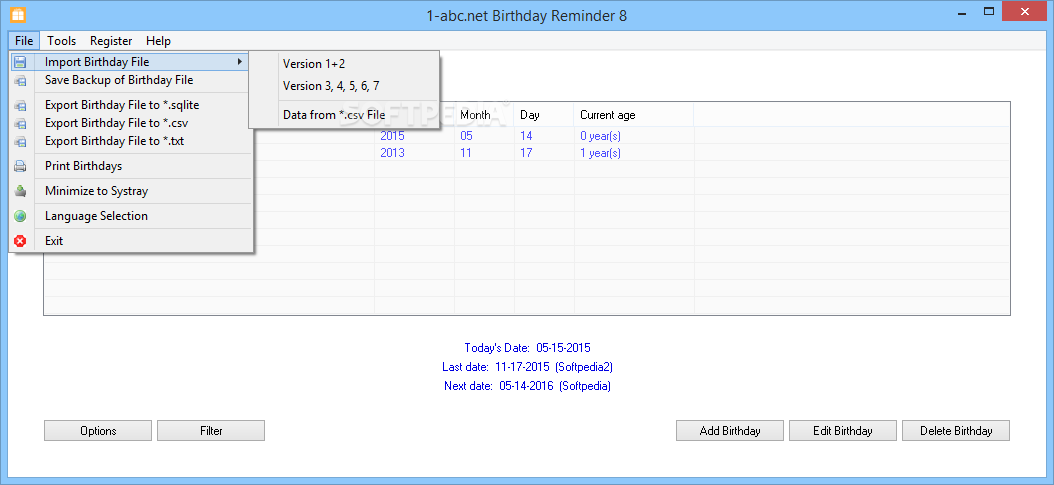Click the Edit Birthday button
The image size is (1054, 485).
843,431
